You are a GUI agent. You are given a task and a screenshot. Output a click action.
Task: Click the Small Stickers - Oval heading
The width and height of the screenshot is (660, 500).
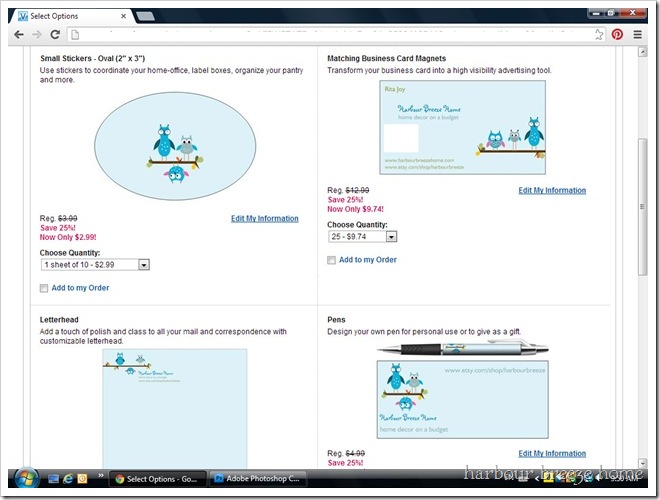pos(93,59)
